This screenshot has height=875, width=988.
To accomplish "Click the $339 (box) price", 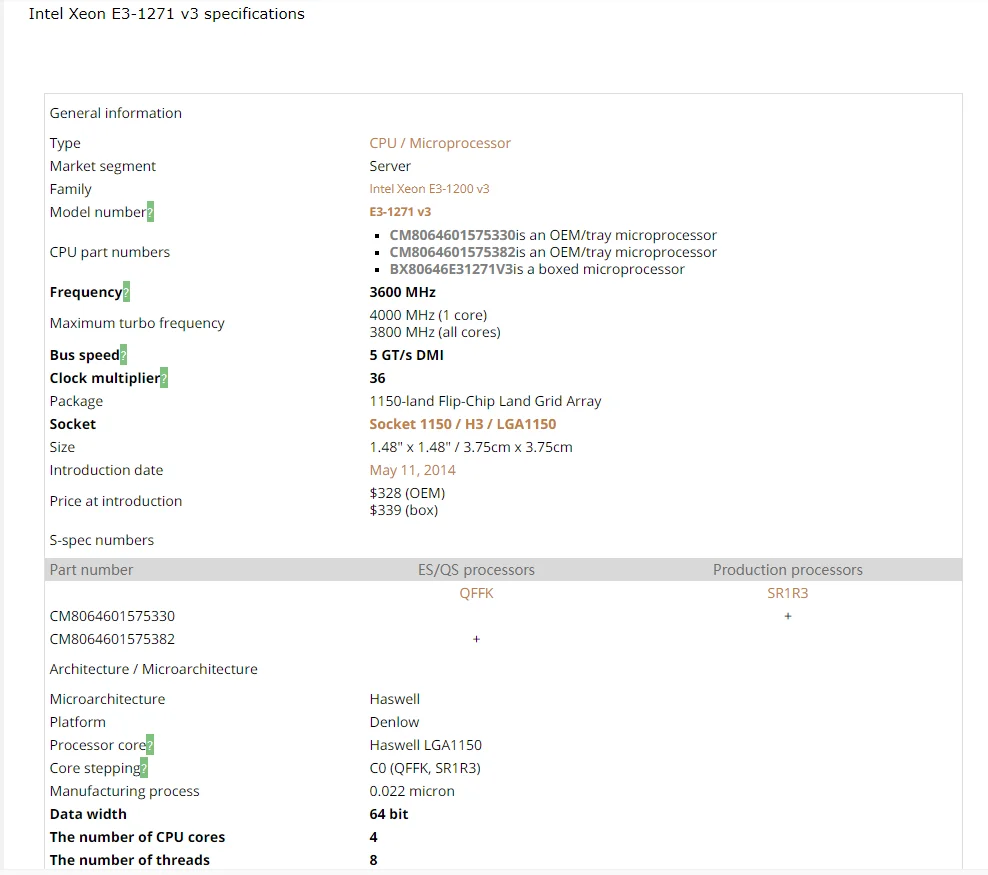I will 403,510.
